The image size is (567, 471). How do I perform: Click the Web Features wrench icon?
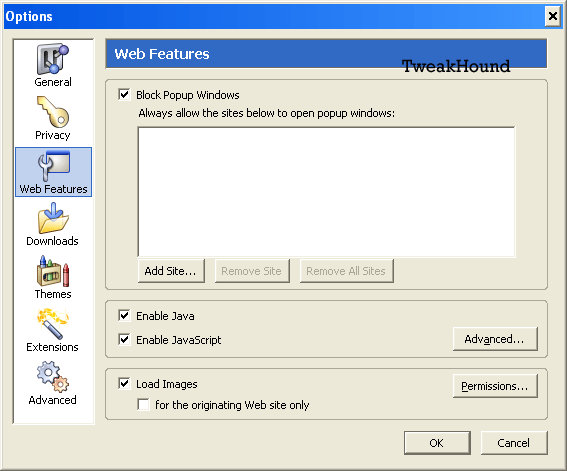[54, 166]
